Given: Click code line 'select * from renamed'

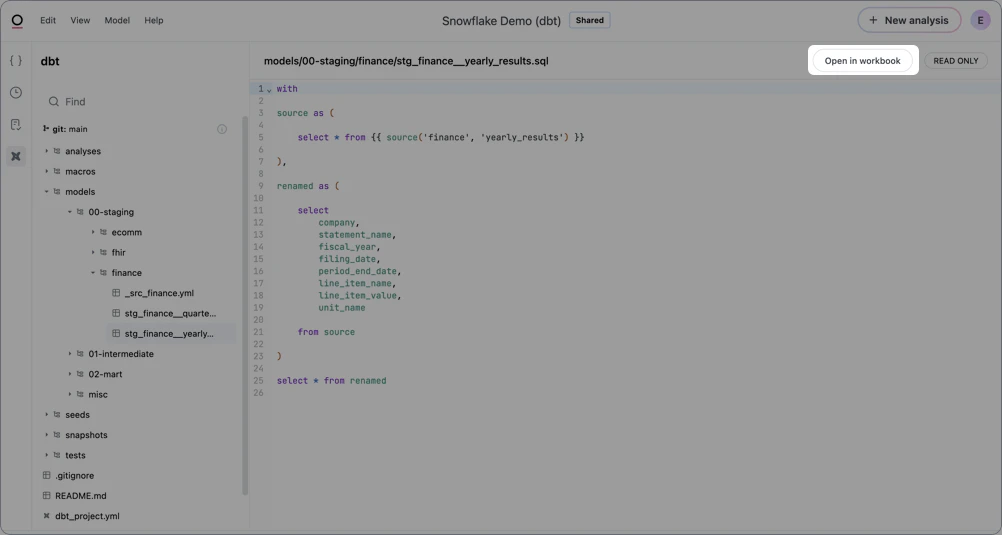Looking at the screenshot, I should click(331, 380).
